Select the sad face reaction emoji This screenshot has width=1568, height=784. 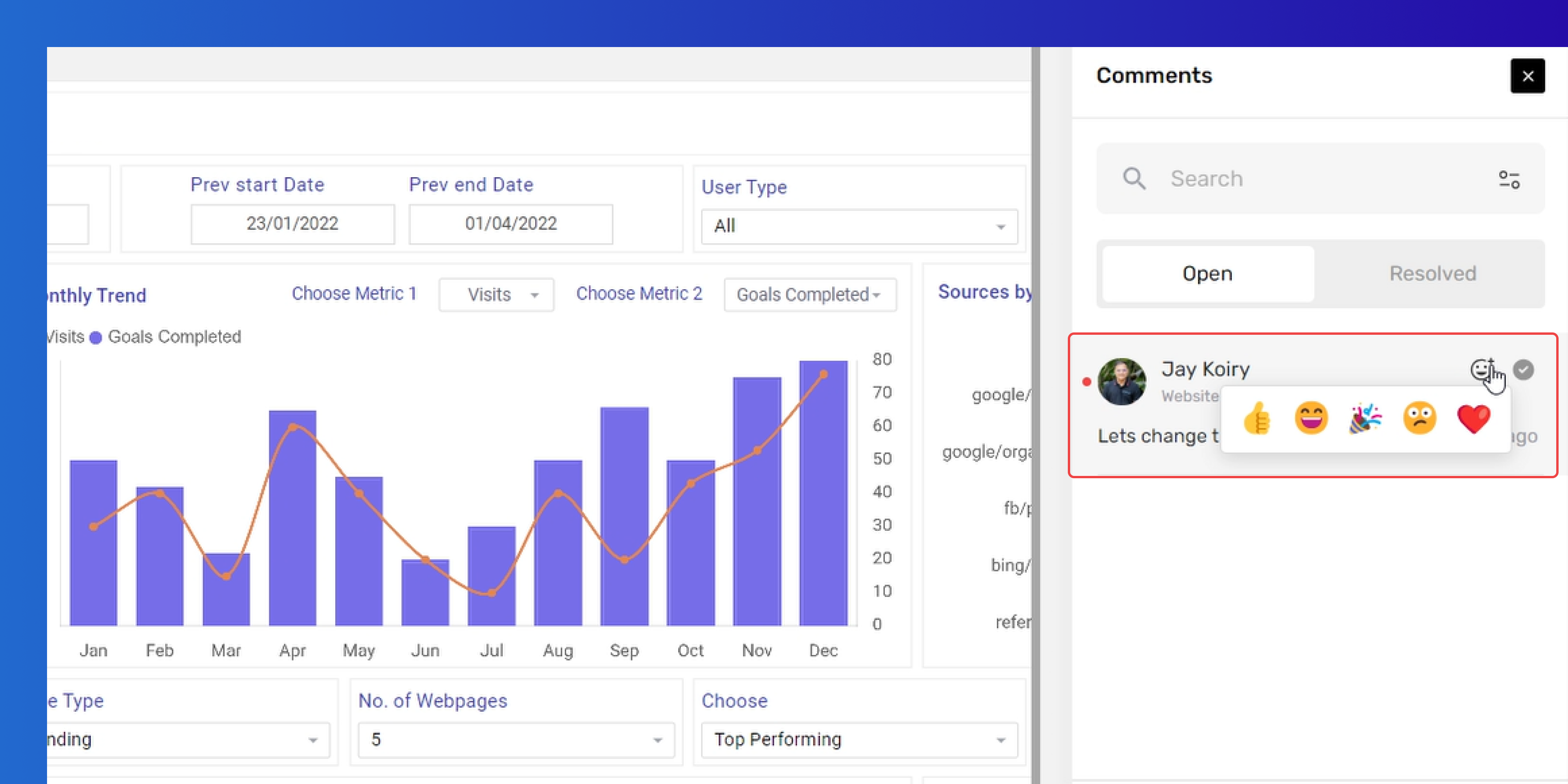click(x=1419, y=418)
